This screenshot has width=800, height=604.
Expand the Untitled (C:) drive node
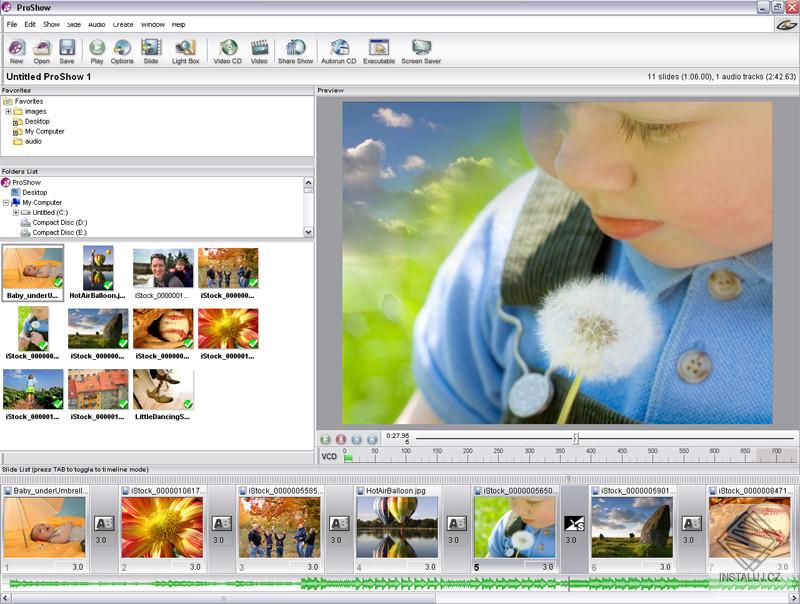16,213
